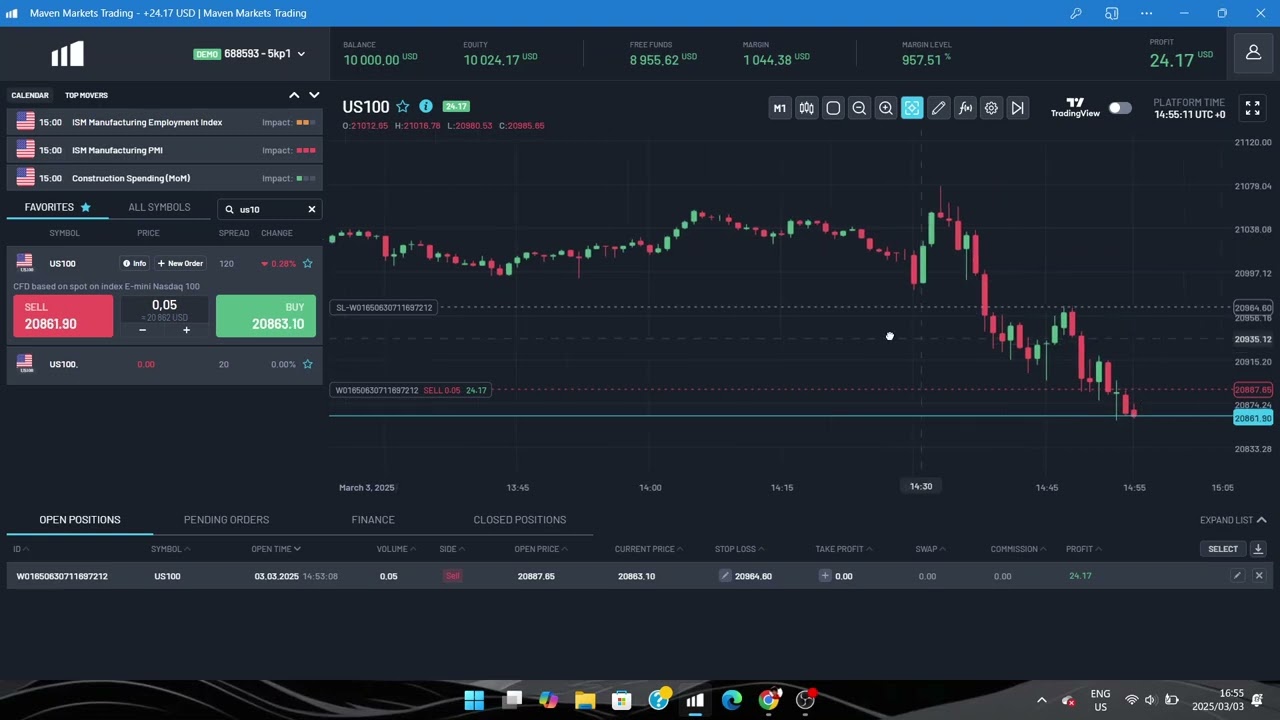Zoom in on the chart
Viewport: 1280px width, 720px height.
(886, 108)
